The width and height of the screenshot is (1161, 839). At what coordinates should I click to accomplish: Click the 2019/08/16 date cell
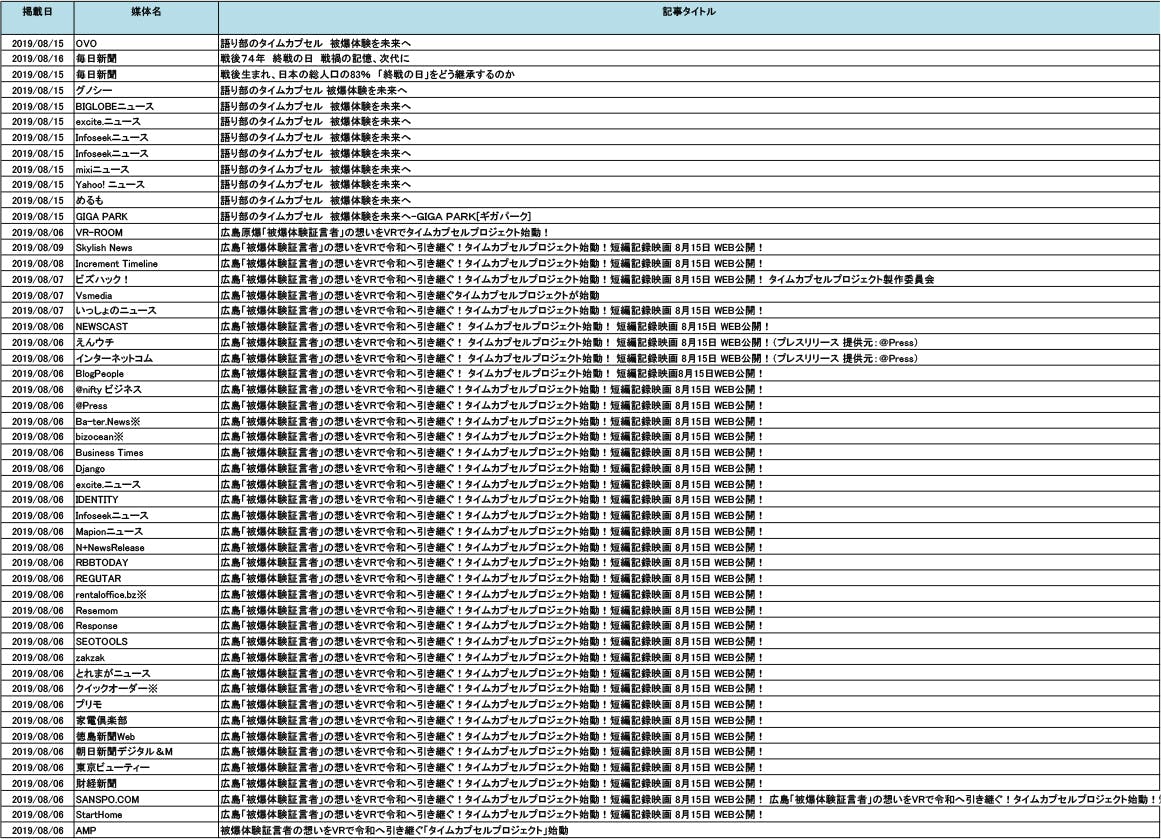[37, 60]
